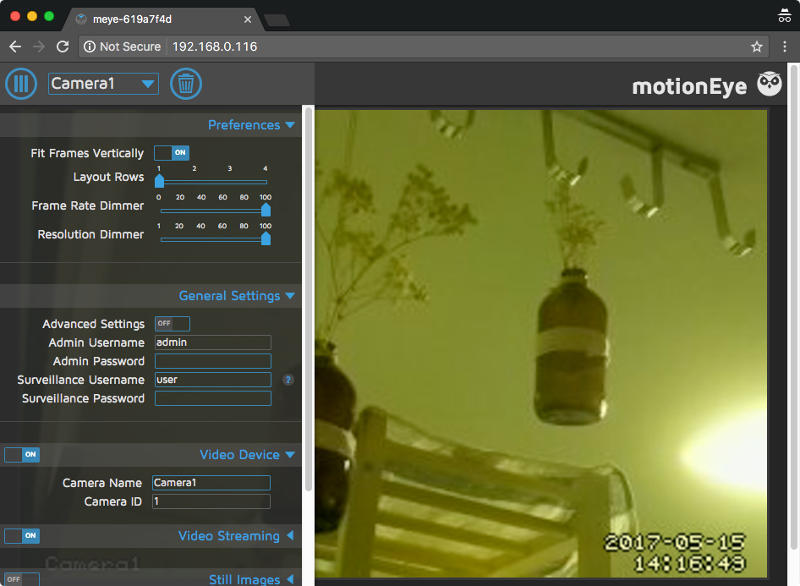Bookmark the page using the star icon

[x=755, y=46]
